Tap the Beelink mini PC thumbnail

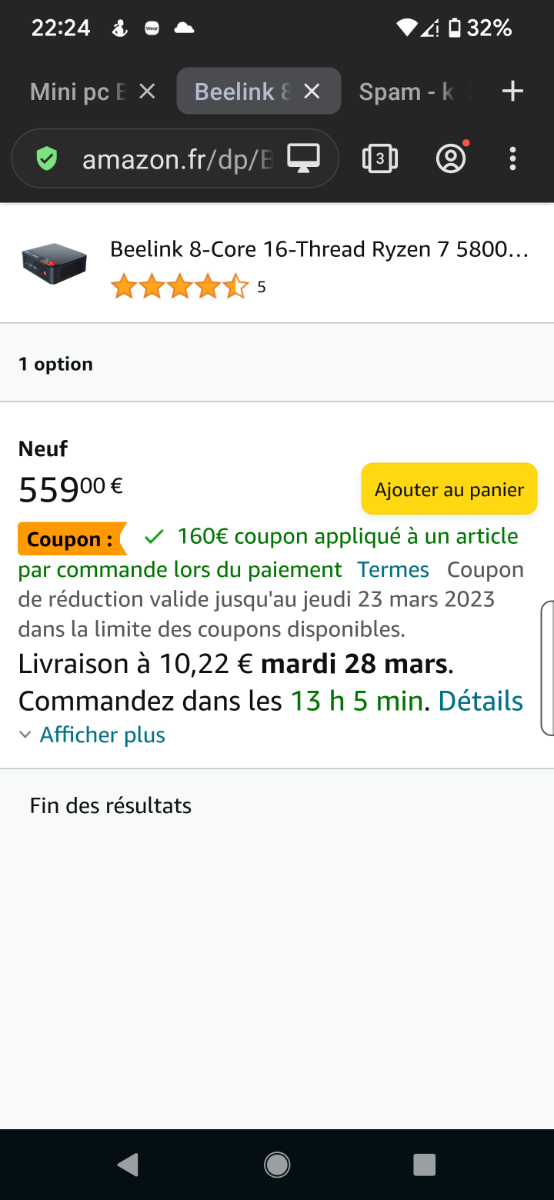pos(54,262)
